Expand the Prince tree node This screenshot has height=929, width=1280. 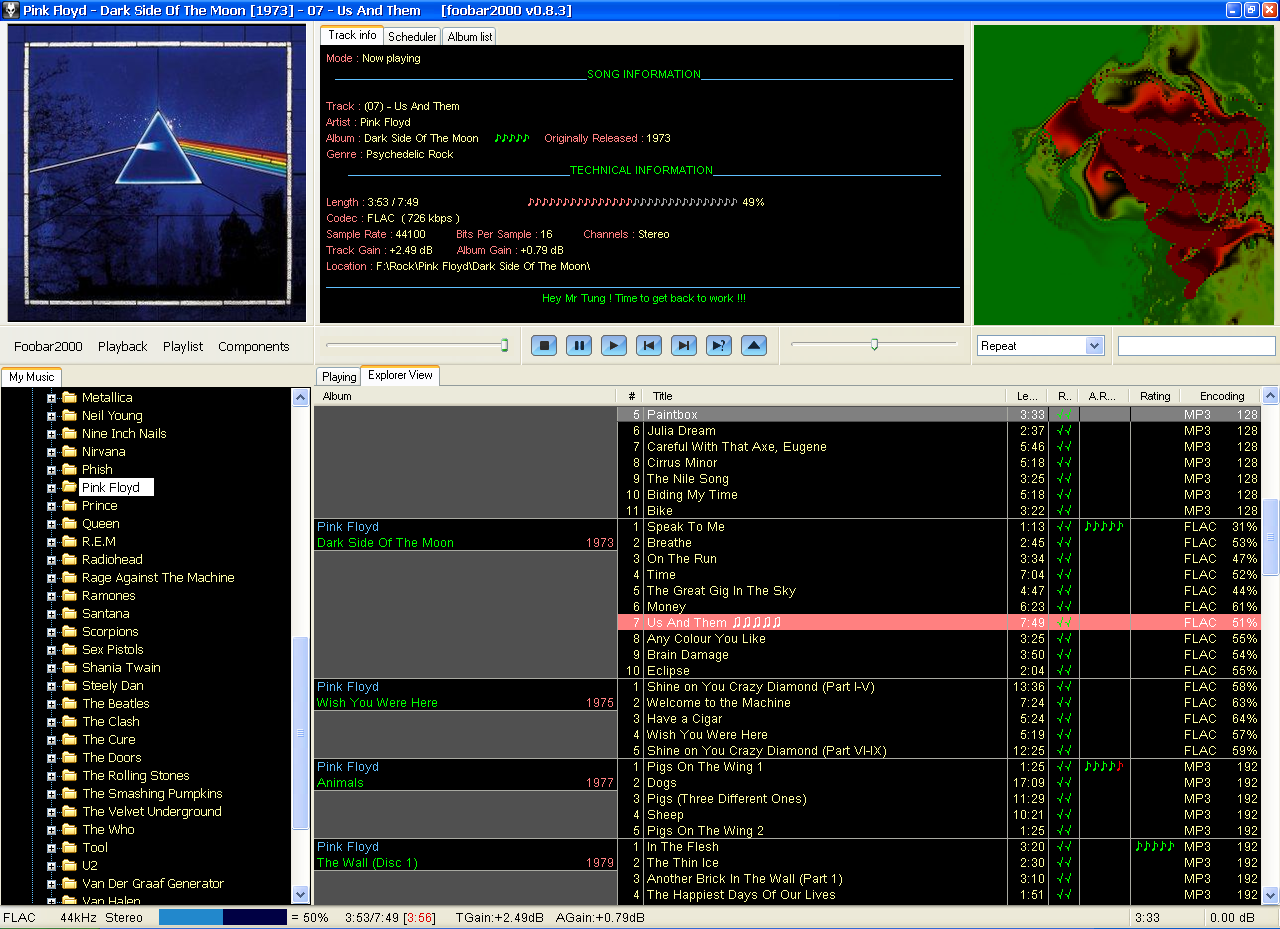click(51, 506)
